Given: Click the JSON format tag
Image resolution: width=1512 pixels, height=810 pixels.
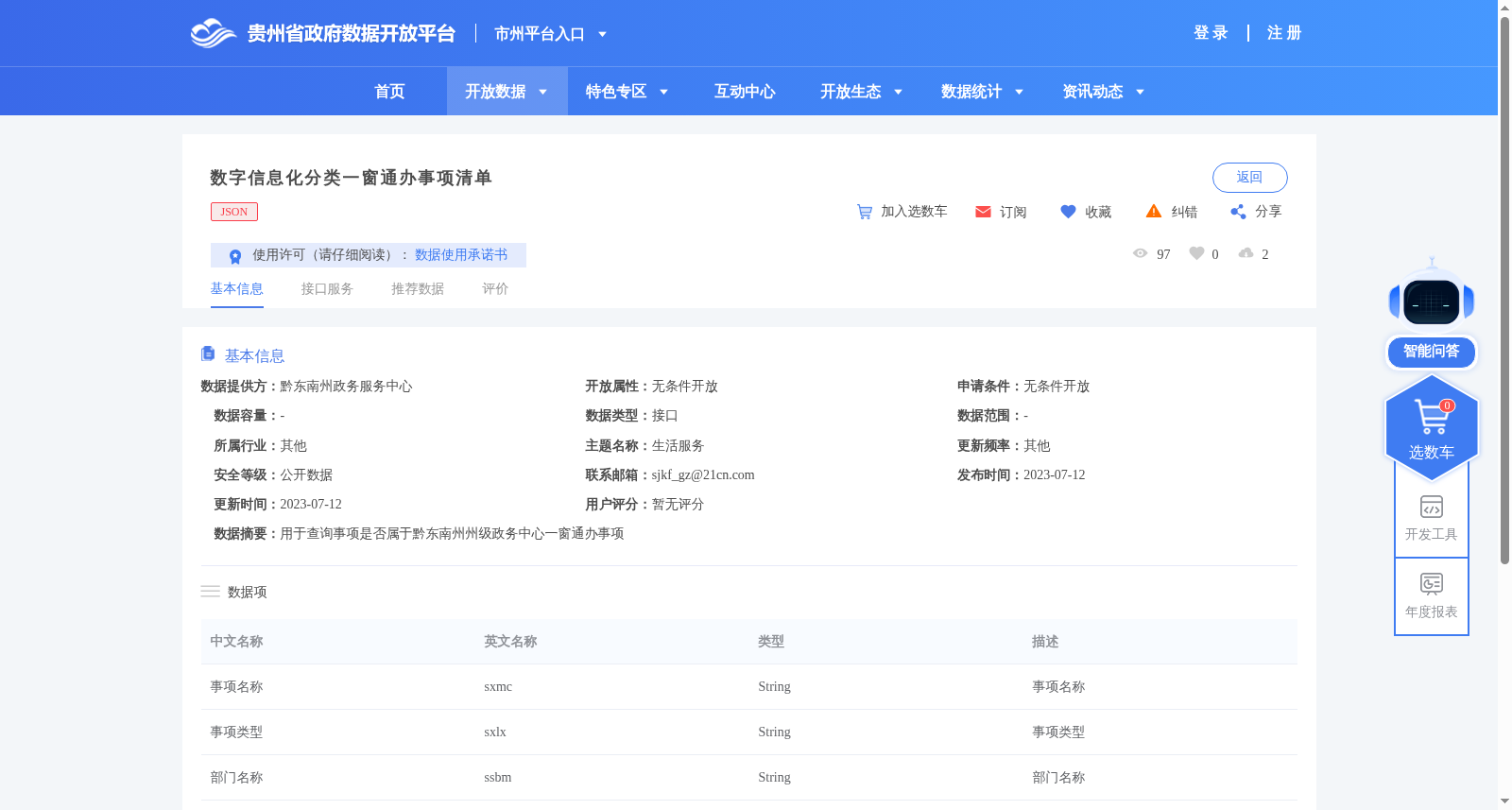Looking at the screenshot, I should 234,212.
